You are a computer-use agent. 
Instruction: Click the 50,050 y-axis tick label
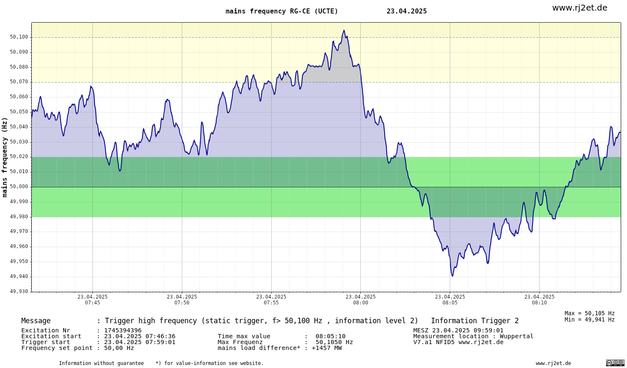[20, 112]
